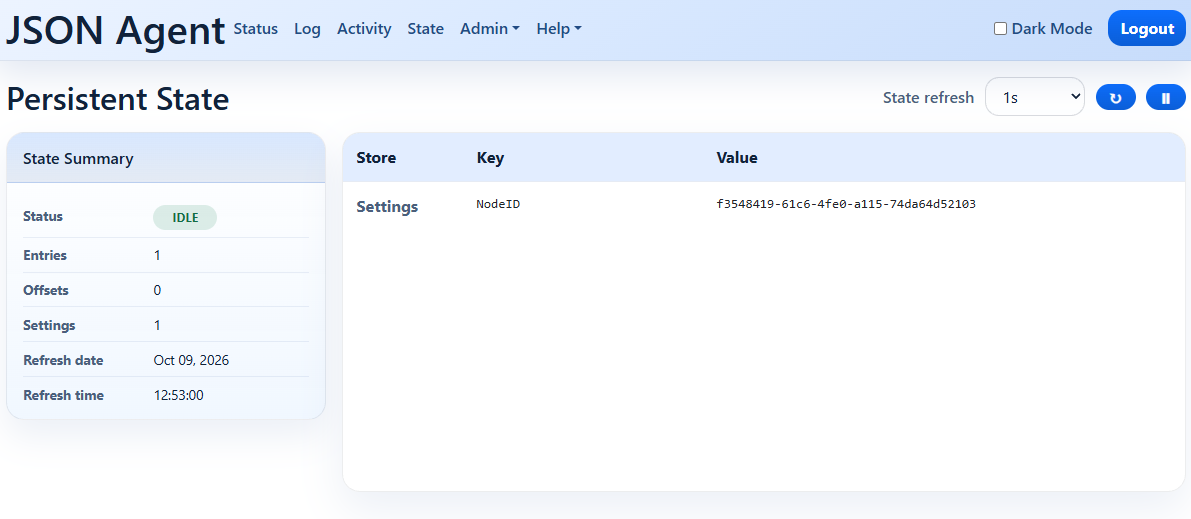
Task: Click the Dark Mode label text
Action: [x=1052, y=29]
